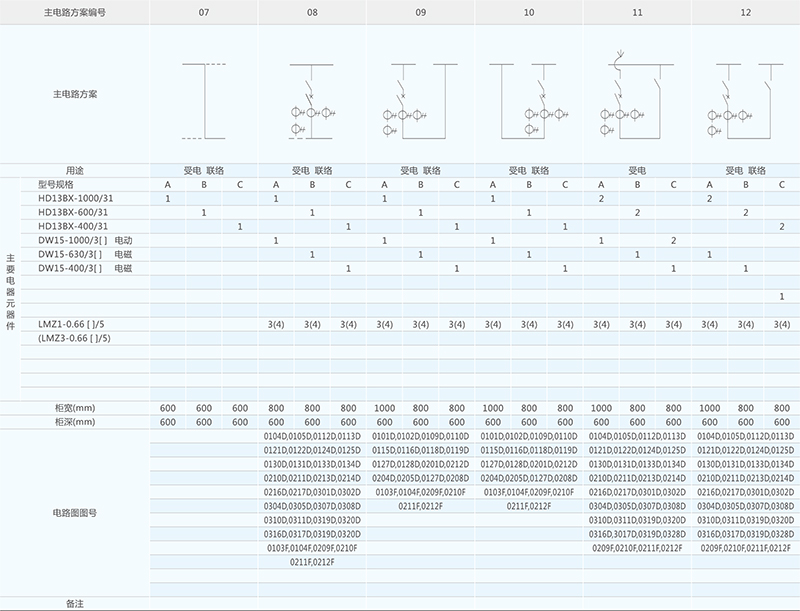
Task: Click the scheme 07 main circuit diagram
Action: click(205, 100)
